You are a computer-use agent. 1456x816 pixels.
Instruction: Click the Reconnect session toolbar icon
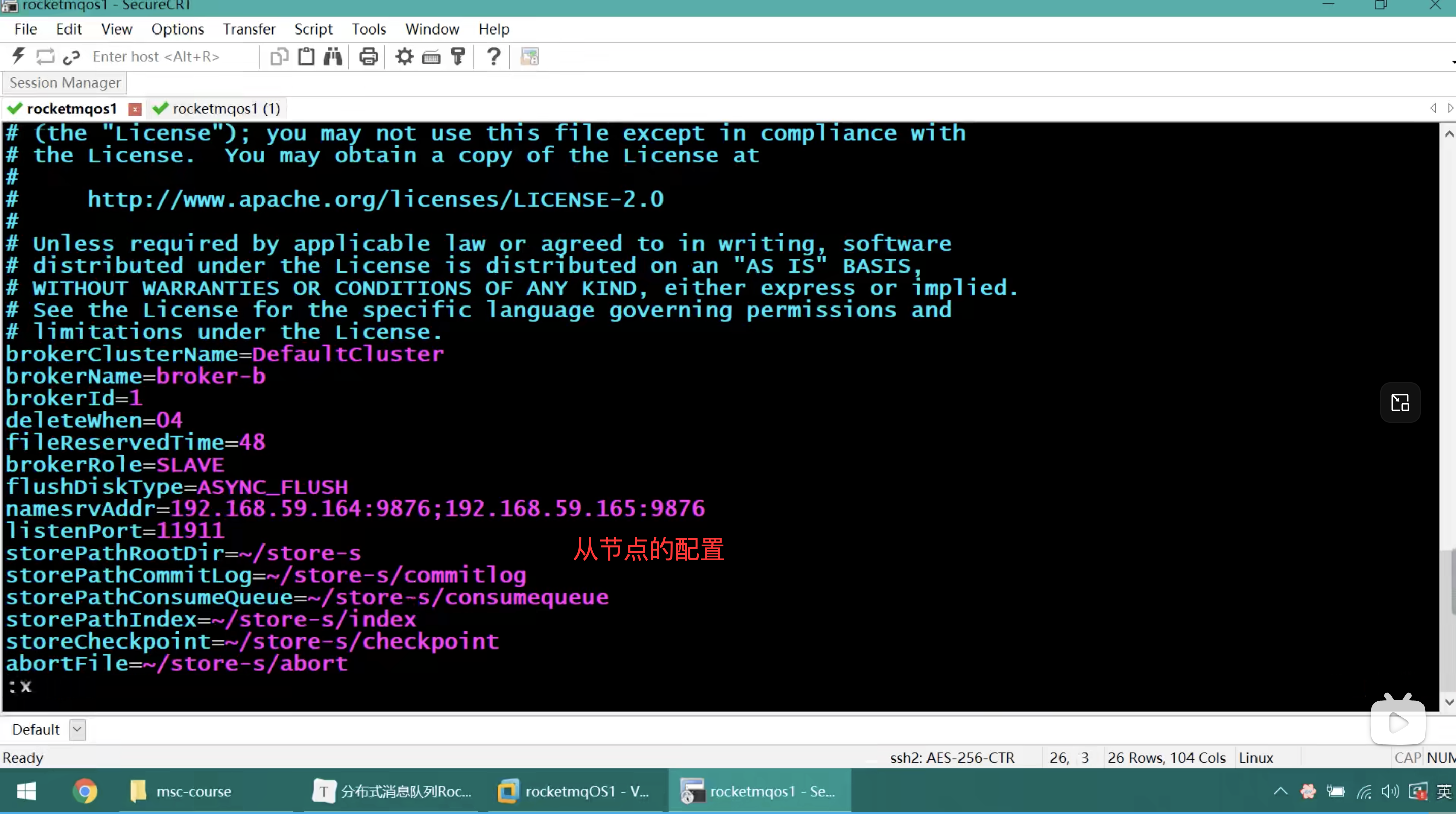45,56
